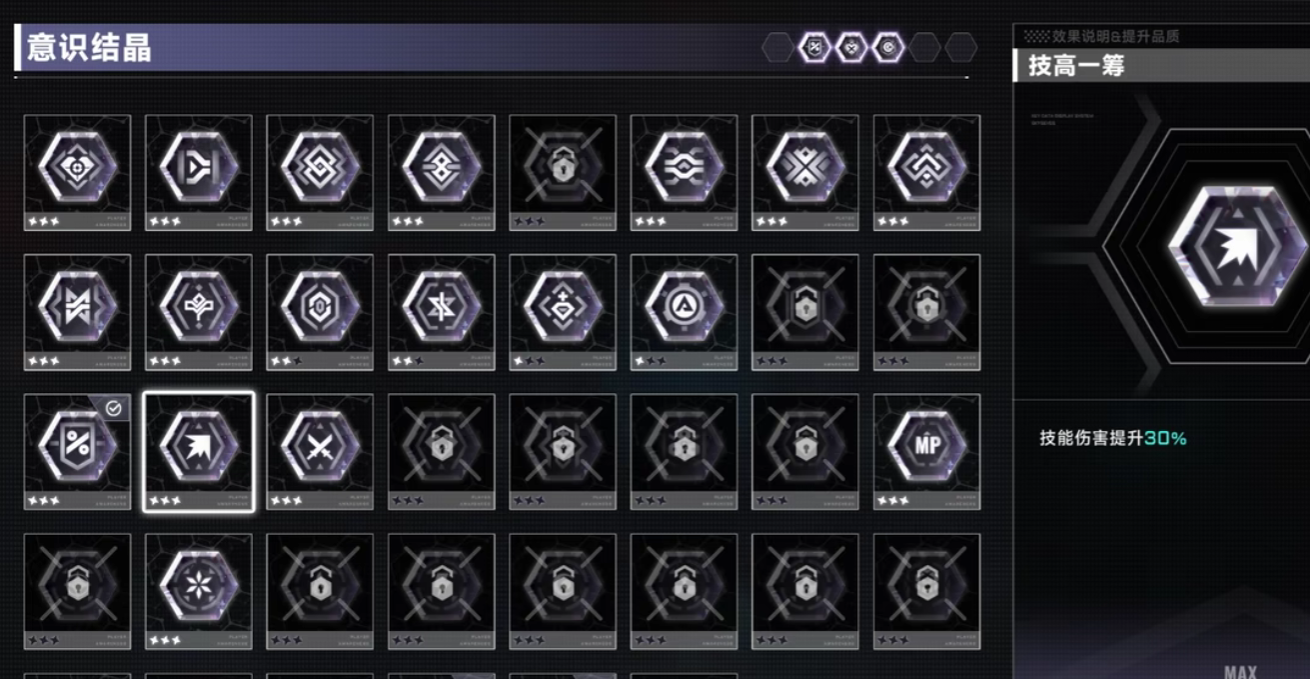Select the play-arrow triangle crystal
Screen dimensions: 1310x679
coord(198,172)
